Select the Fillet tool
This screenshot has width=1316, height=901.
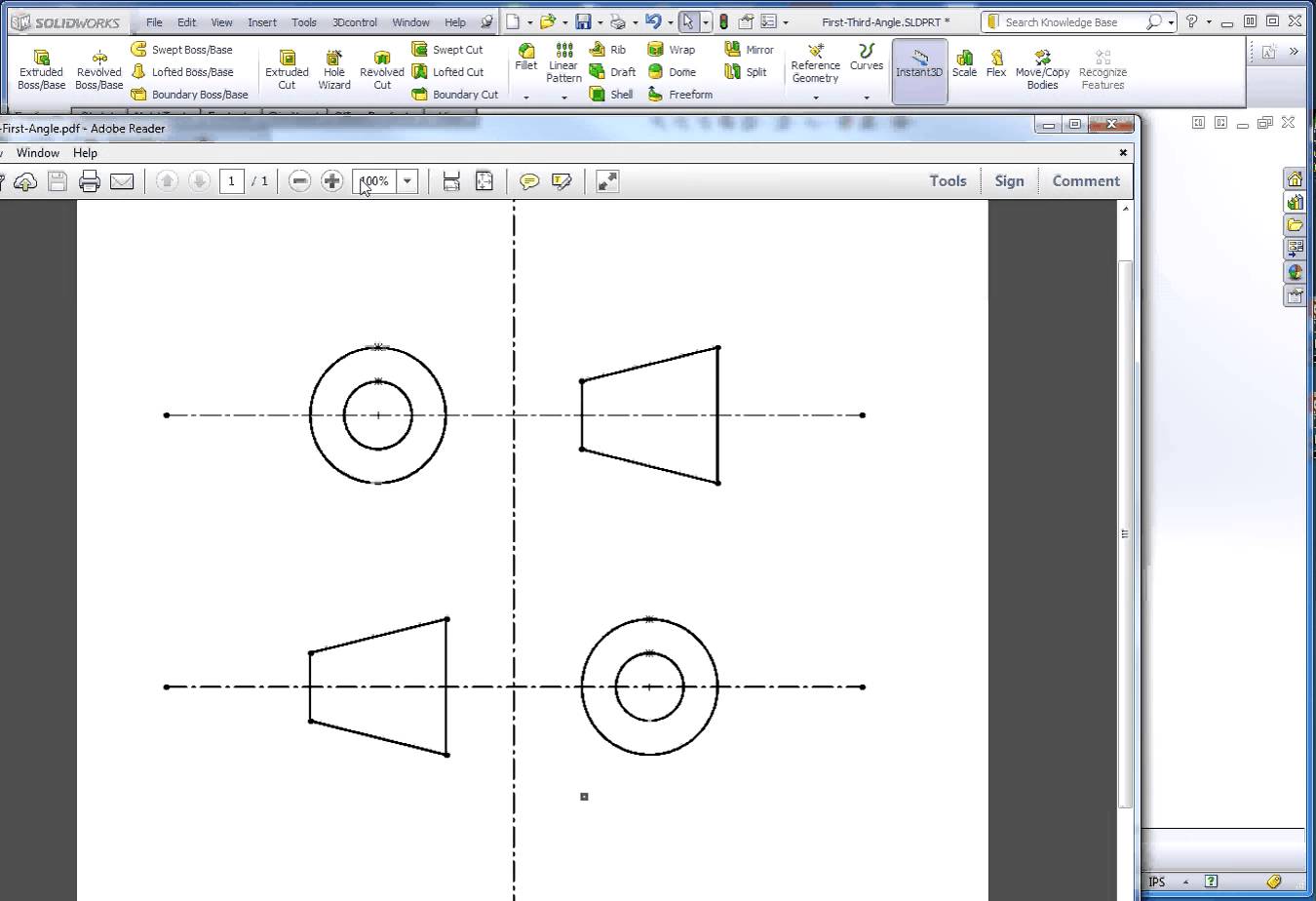[x=525, y=57]
